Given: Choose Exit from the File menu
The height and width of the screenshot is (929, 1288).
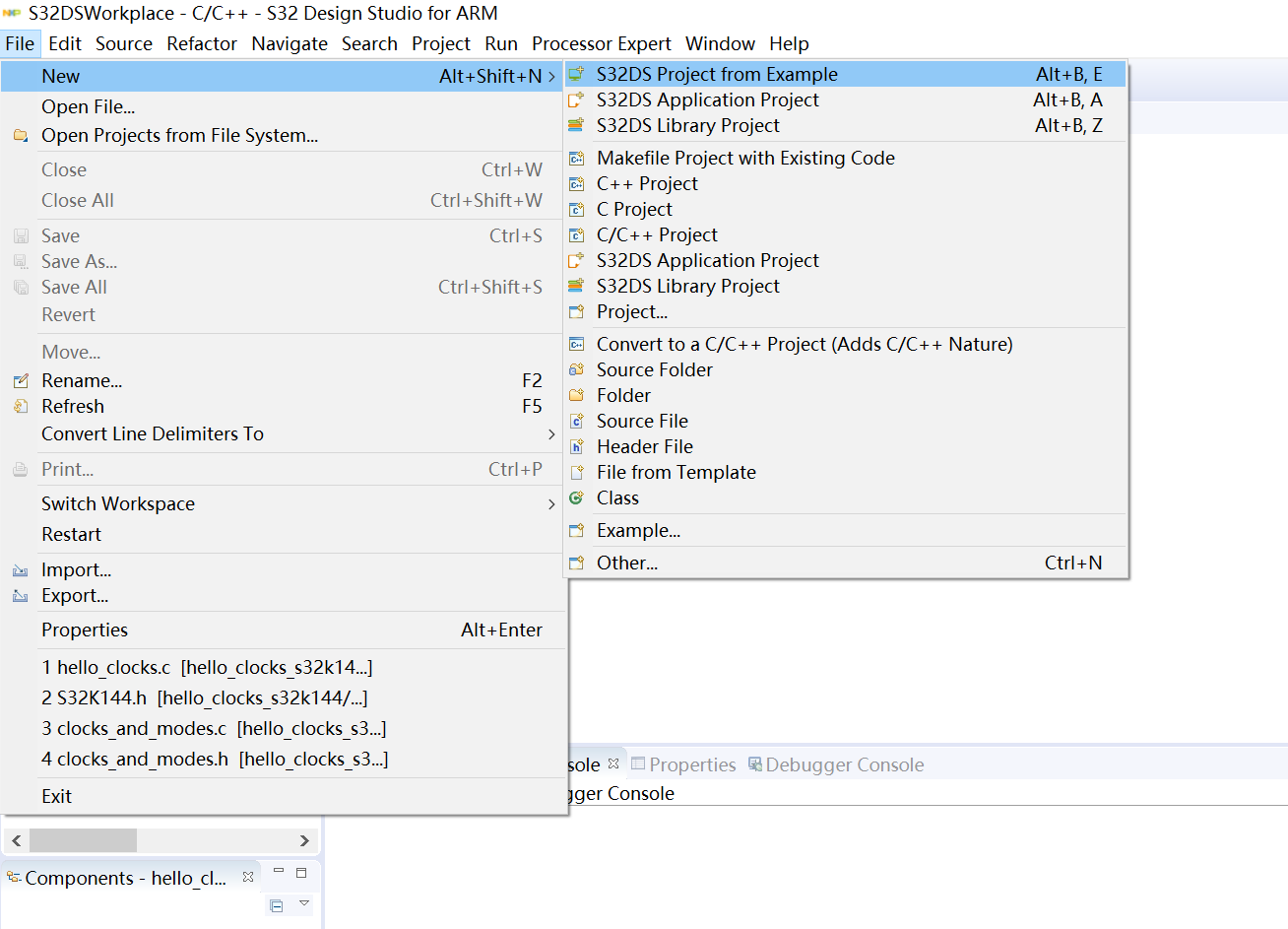Looking at the screenshot, I should click(57, 797).
